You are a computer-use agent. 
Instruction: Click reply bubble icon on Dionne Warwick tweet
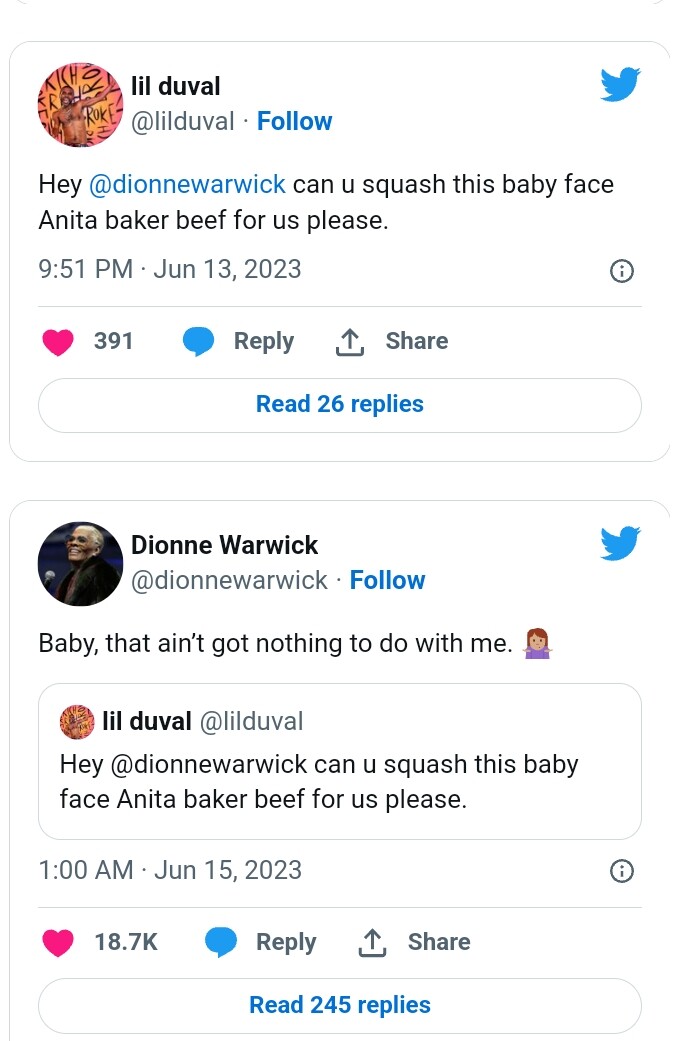pos(220,943)
